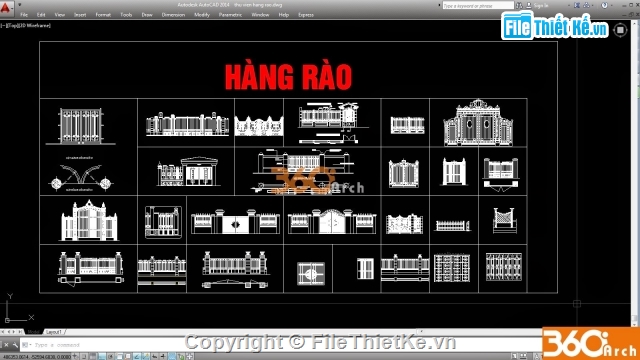Image resolution: width=640 pixels, height=360 pixels.
Task: Toggle Infer Constraints in status bar
Action: [x=74, y=357]
